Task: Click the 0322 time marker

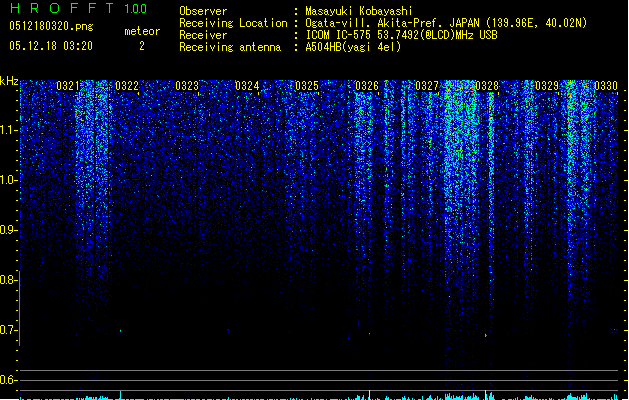Action: tap(127, 86)
